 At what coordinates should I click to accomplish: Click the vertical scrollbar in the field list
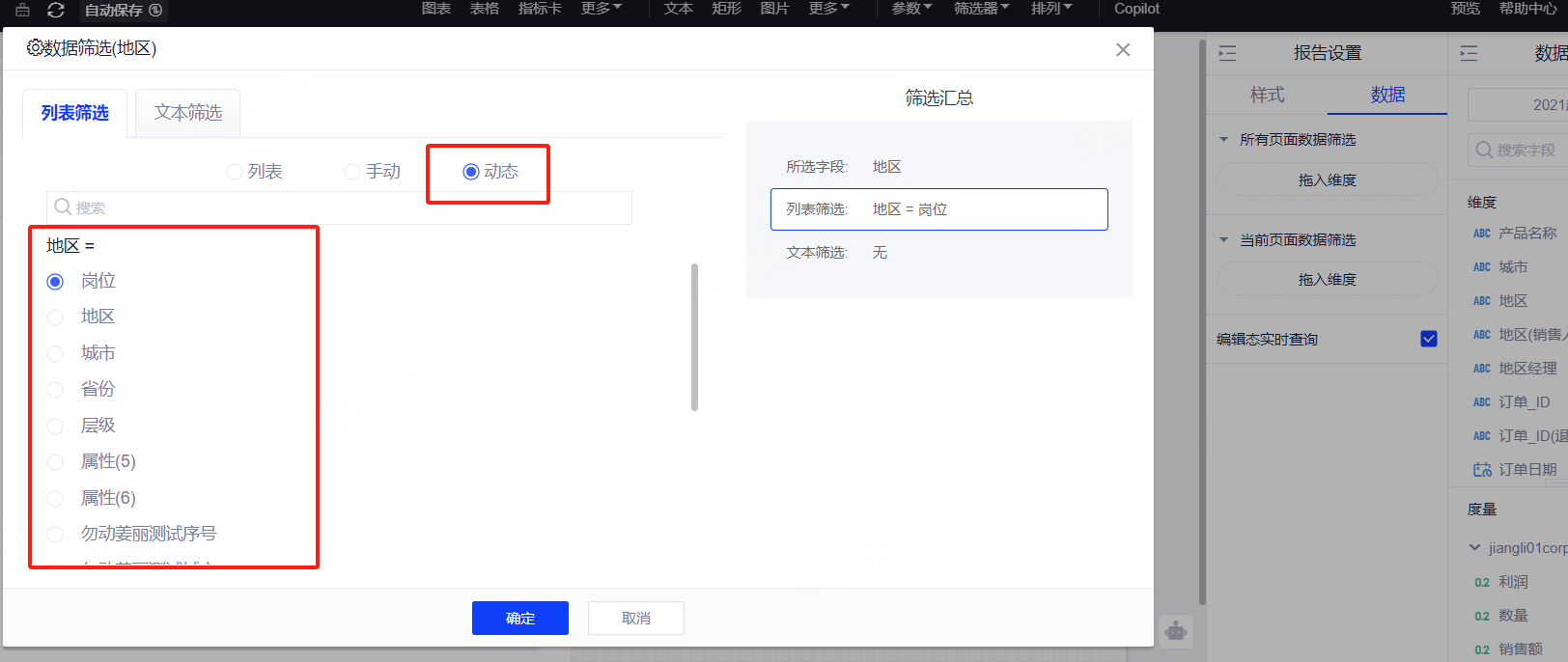pyautogui.click(x=694, y=337)
